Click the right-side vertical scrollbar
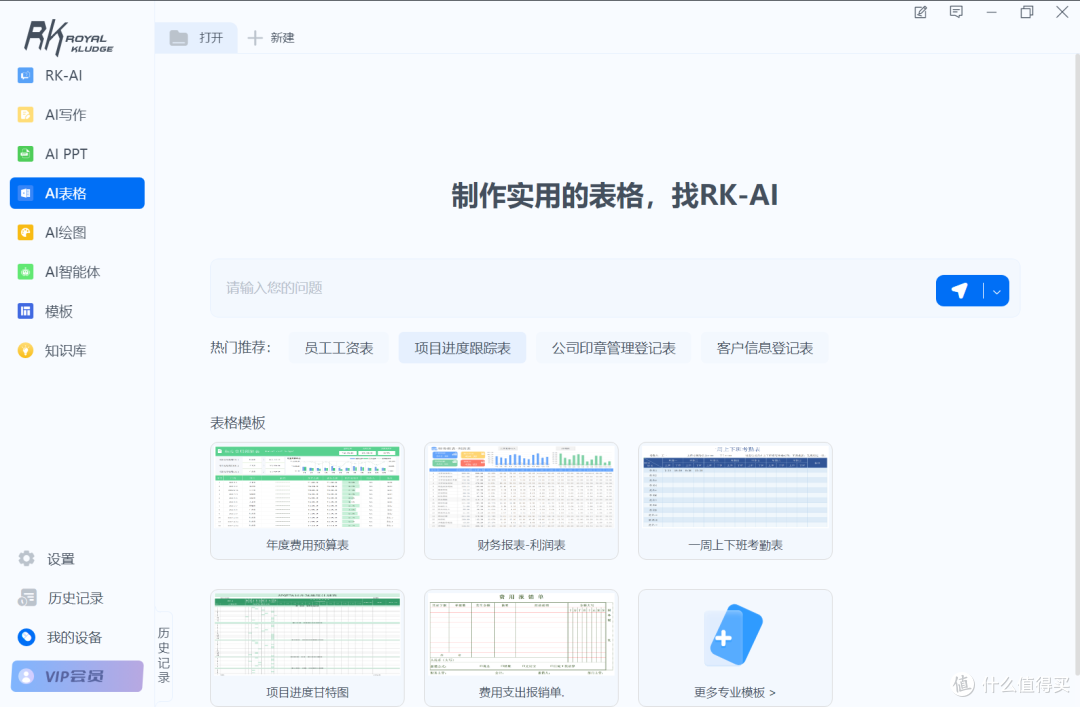Viewport: 1080px width, 707px height. [1077, 365]
